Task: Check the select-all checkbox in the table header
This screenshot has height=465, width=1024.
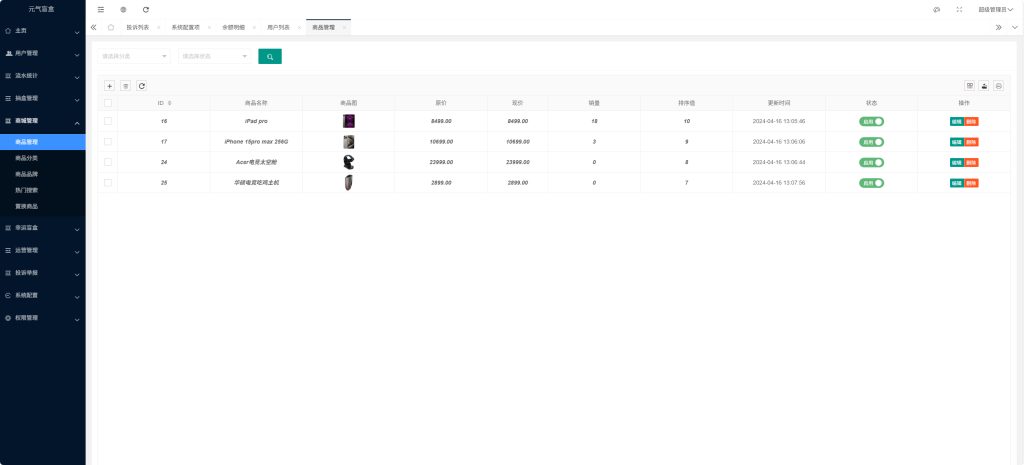Action: [x=108, y=103]
